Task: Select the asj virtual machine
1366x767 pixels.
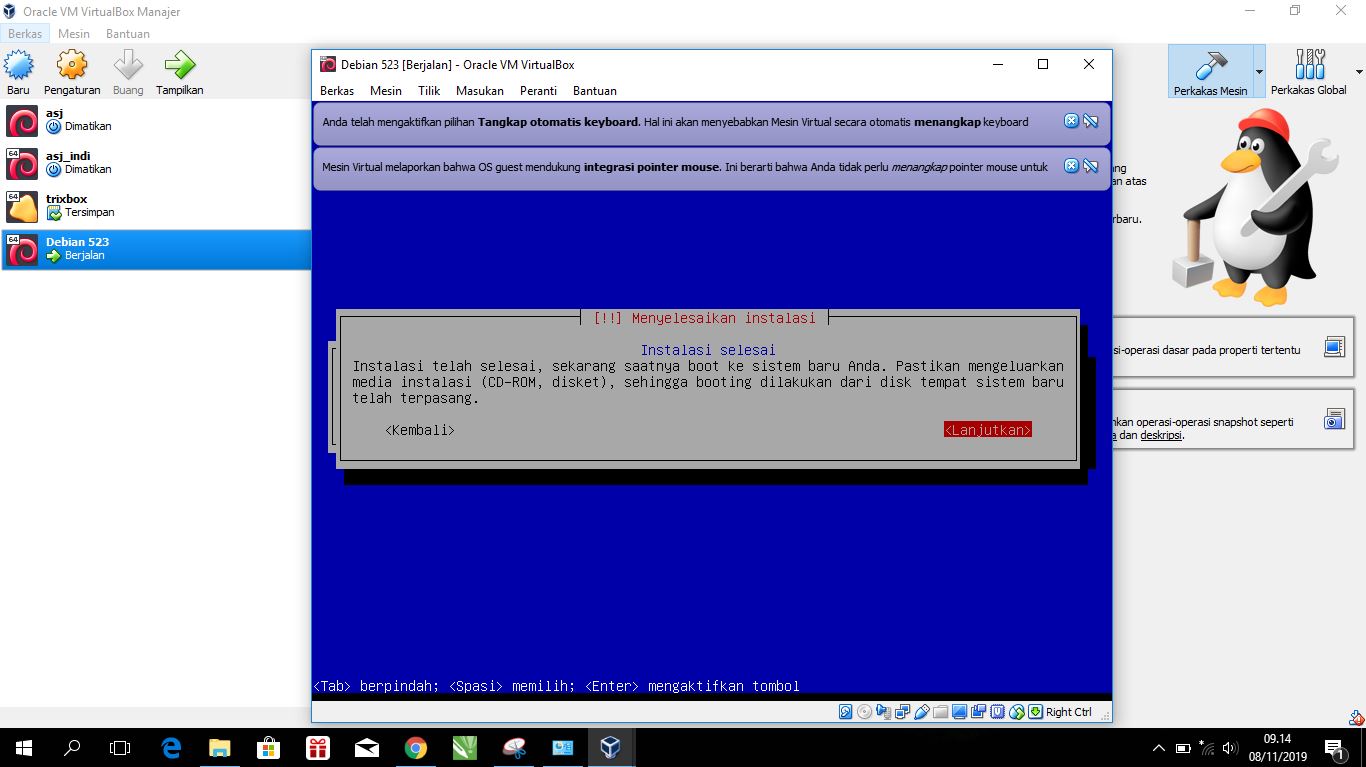Action: (x=155, y=120)
